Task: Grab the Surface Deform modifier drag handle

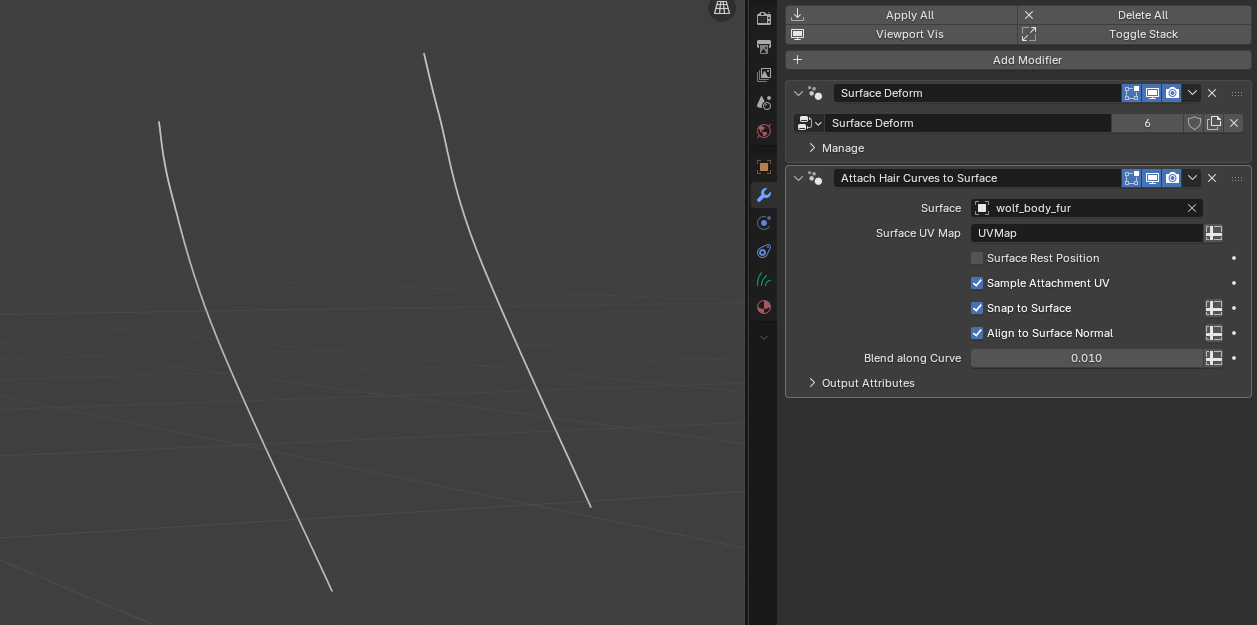Action: tap(1237, 93)
